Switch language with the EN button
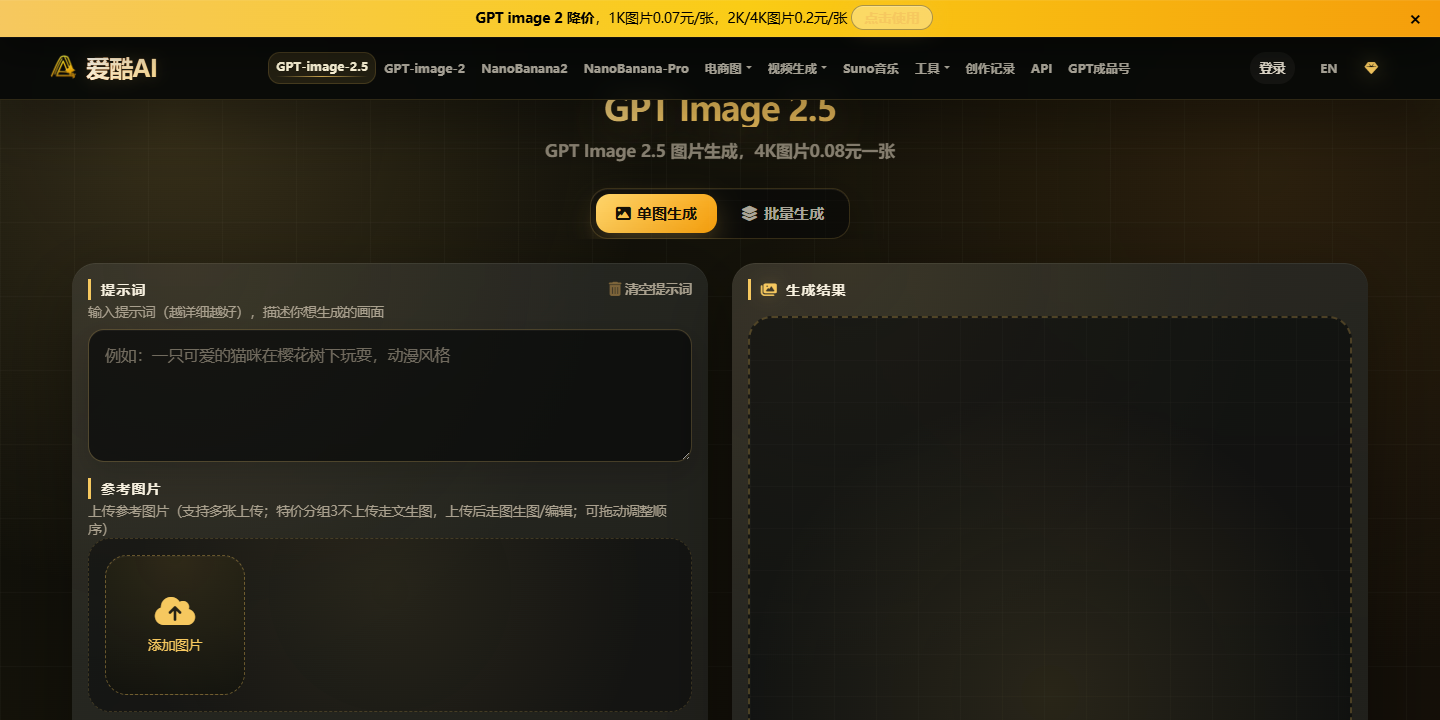 [x=1328, y=68]
